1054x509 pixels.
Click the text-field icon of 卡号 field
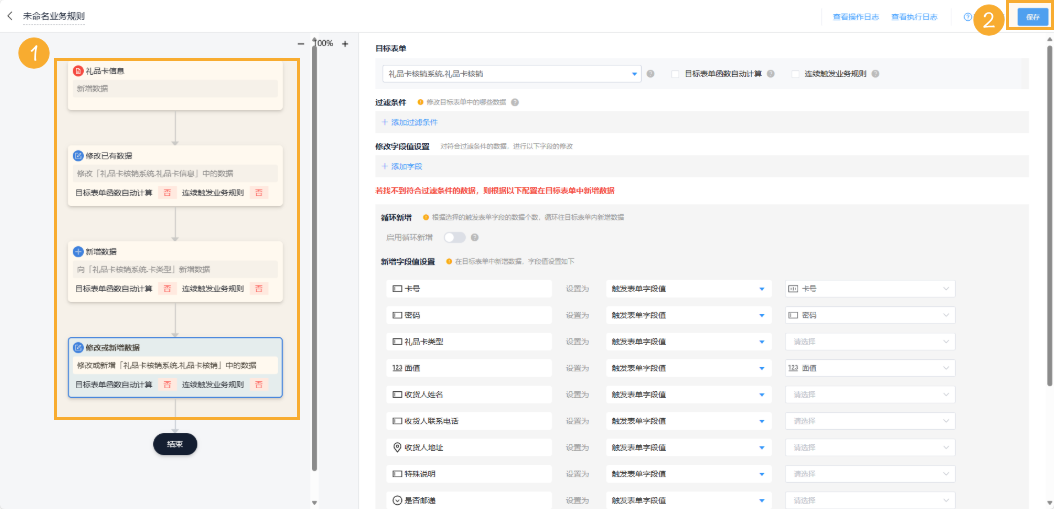(397, 288)
